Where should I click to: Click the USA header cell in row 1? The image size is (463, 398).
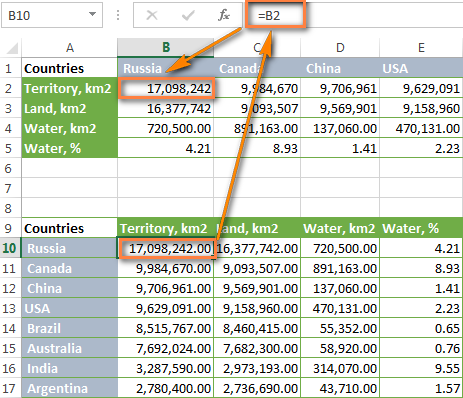tap(421, 68)
